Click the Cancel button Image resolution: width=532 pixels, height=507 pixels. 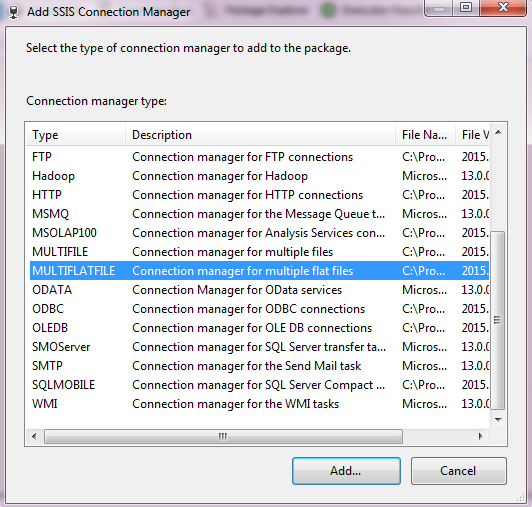[x=458, y=471]
